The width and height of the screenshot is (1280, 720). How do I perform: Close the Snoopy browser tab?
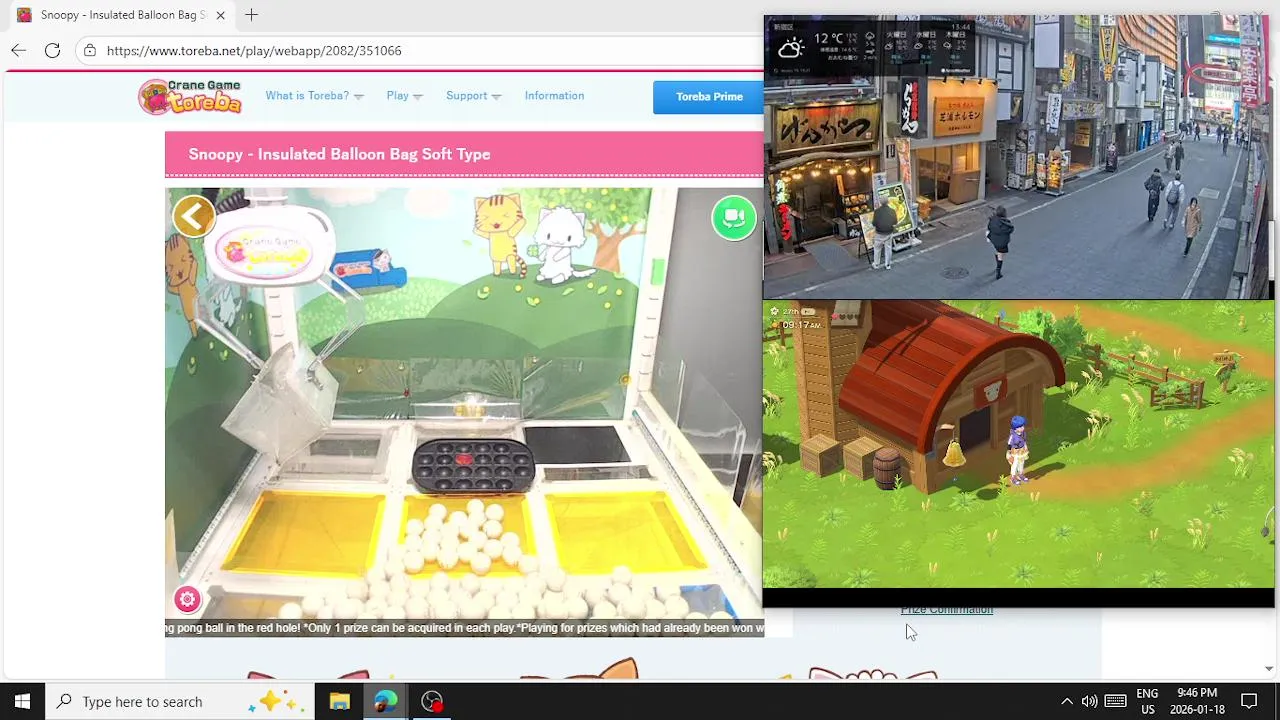tap(220, 15)
